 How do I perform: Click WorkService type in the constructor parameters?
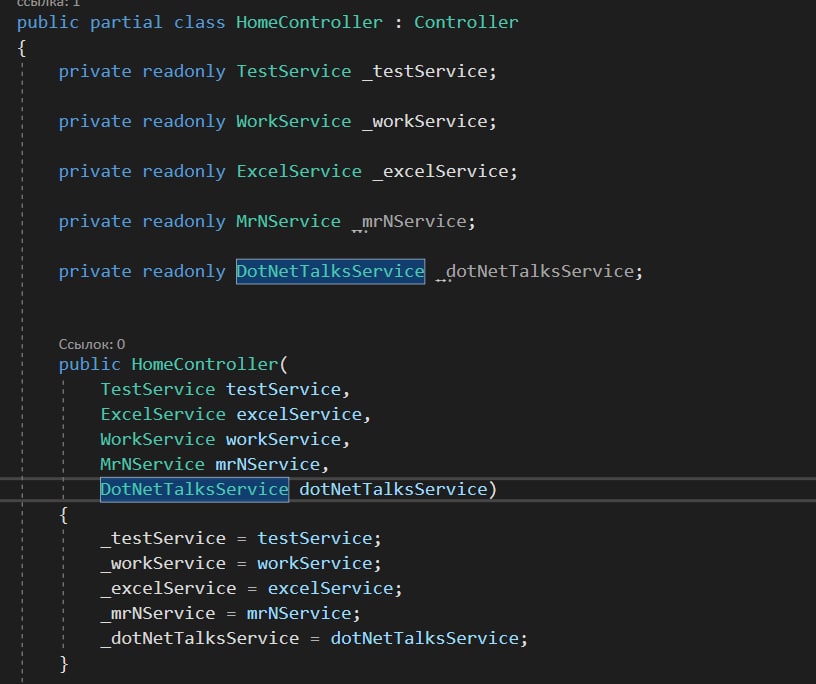[x=158, y=439]
